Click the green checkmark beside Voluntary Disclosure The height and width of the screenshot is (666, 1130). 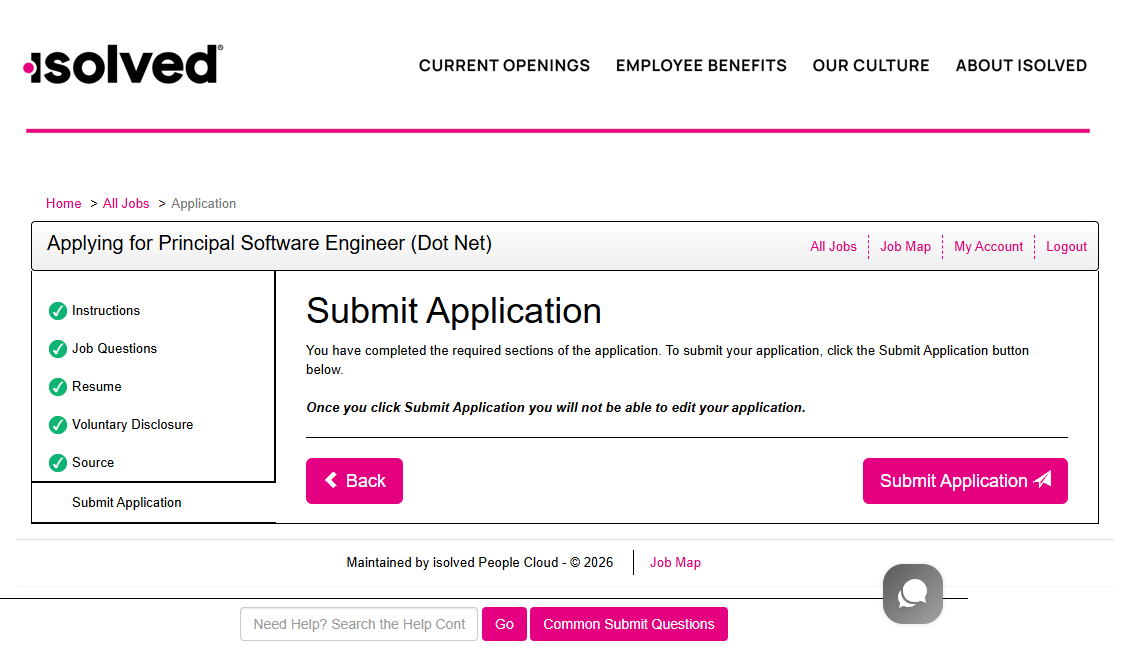point(58,425)
